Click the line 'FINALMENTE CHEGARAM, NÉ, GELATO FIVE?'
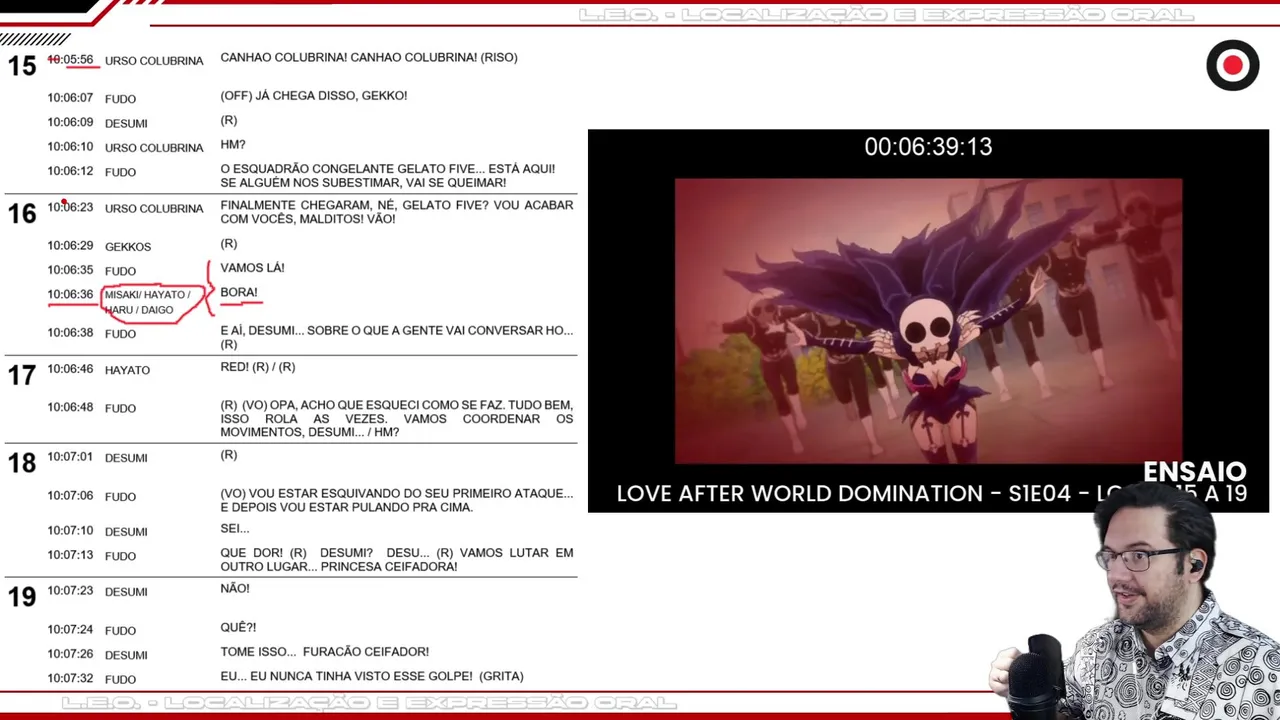 397,212
